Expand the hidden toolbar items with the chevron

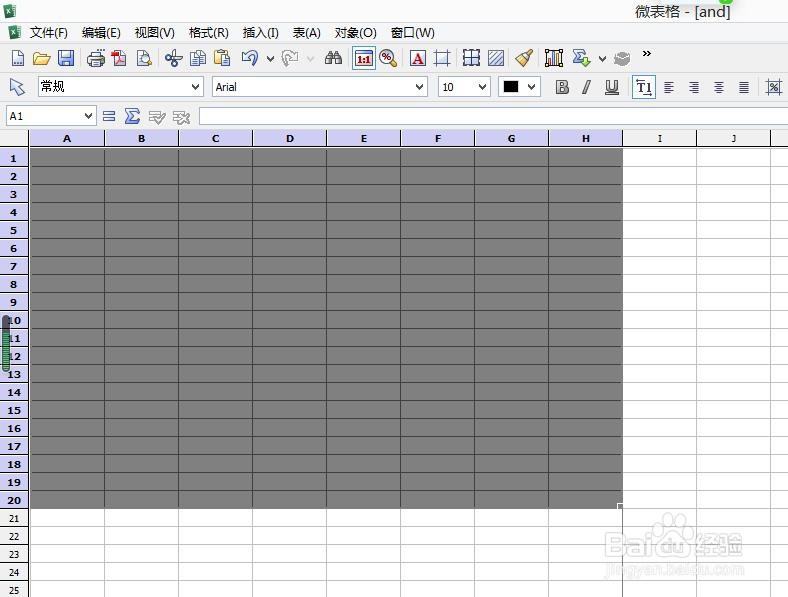pos(647,53)
